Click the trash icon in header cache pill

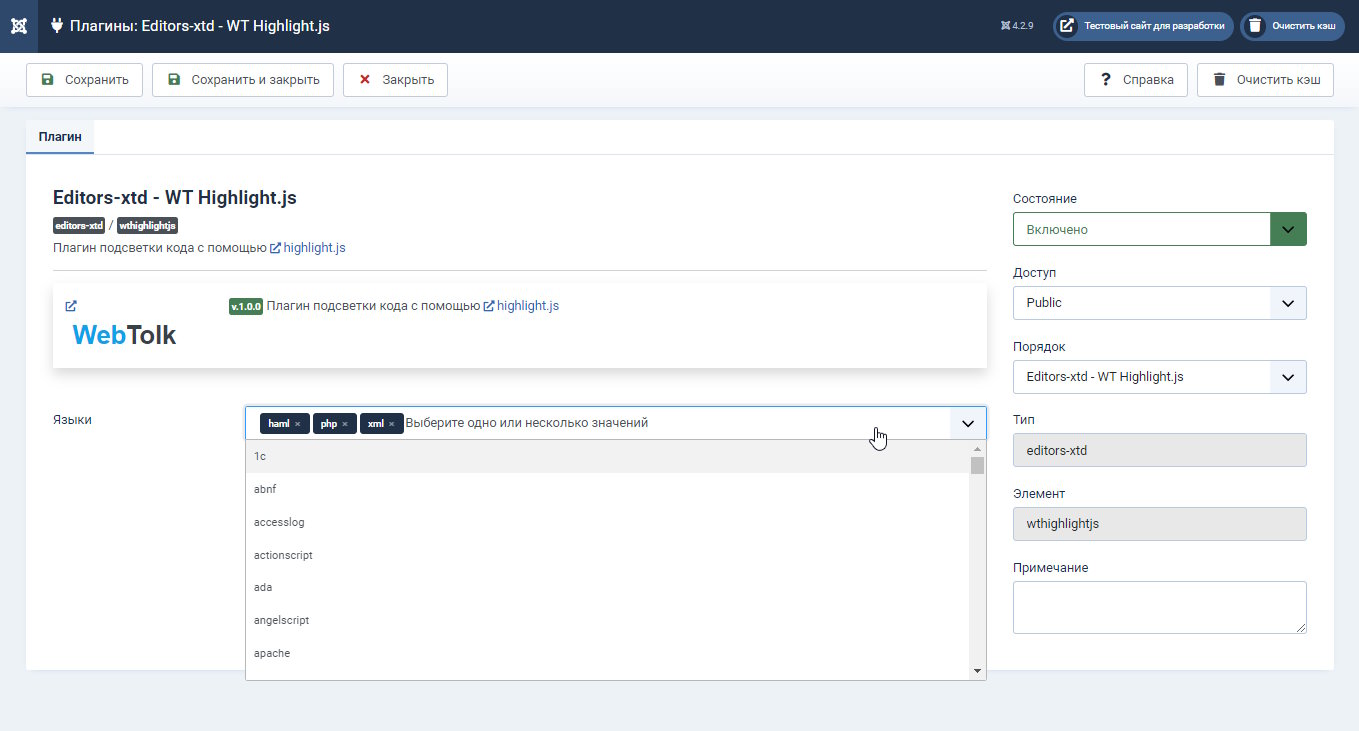pyautogui.click(x=1255, y=26)
